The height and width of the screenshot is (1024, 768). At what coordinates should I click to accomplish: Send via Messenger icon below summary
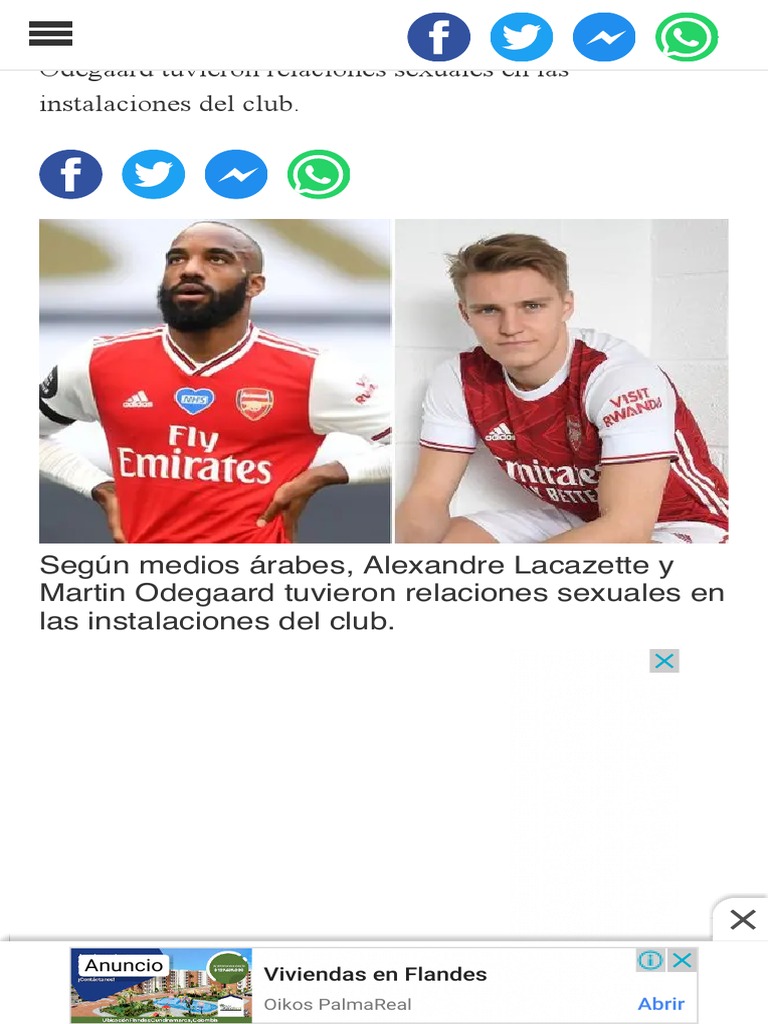[x=236, y=174]
